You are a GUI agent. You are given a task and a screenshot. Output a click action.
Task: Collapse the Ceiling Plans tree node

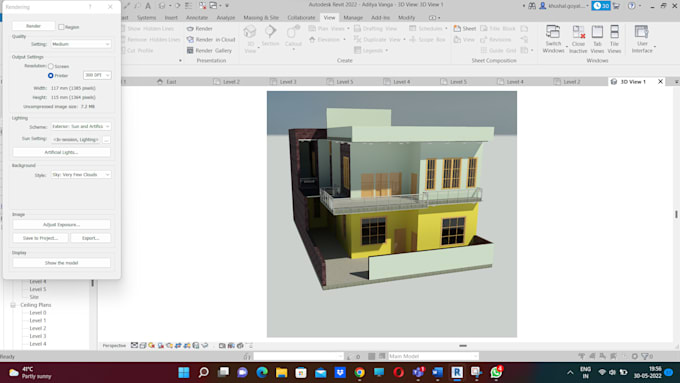point(13,305)
